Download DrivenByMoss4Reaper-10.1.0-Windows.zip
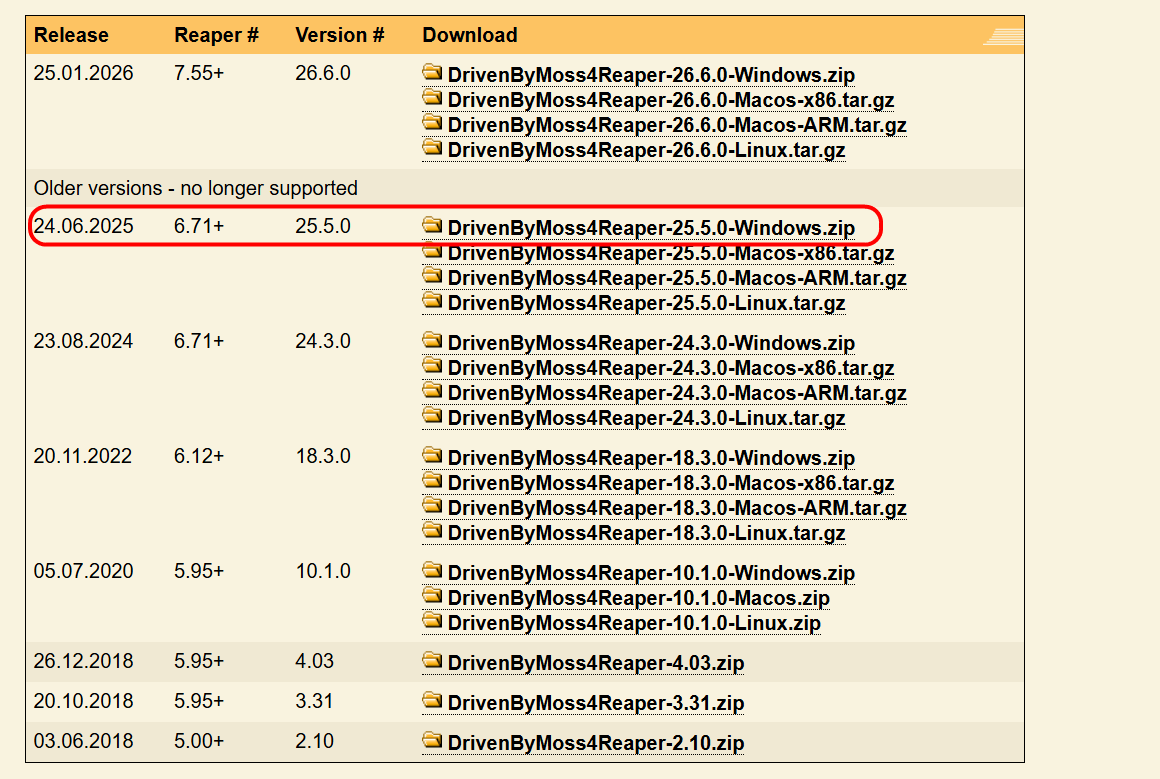The image size is (1160, 779). [x=651, y=573]
